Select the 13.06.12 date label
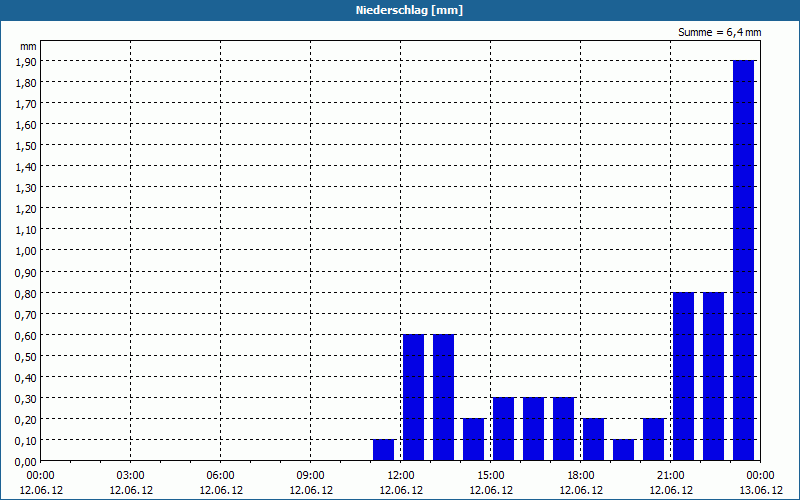This screenshot has height=500, width=800. pos(761,490)
